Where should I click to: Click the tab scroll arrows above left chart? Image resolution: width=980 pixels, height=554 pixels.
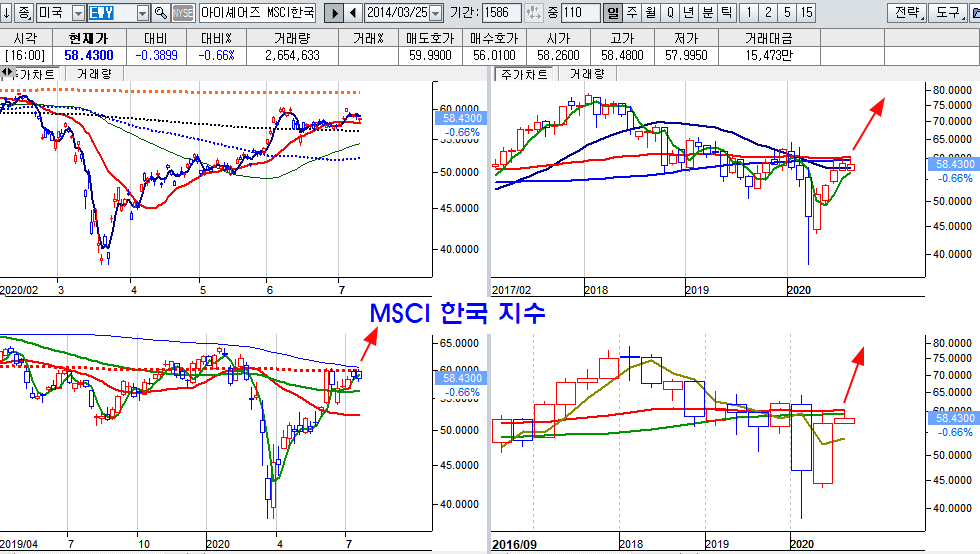click(x=8, y=74)
